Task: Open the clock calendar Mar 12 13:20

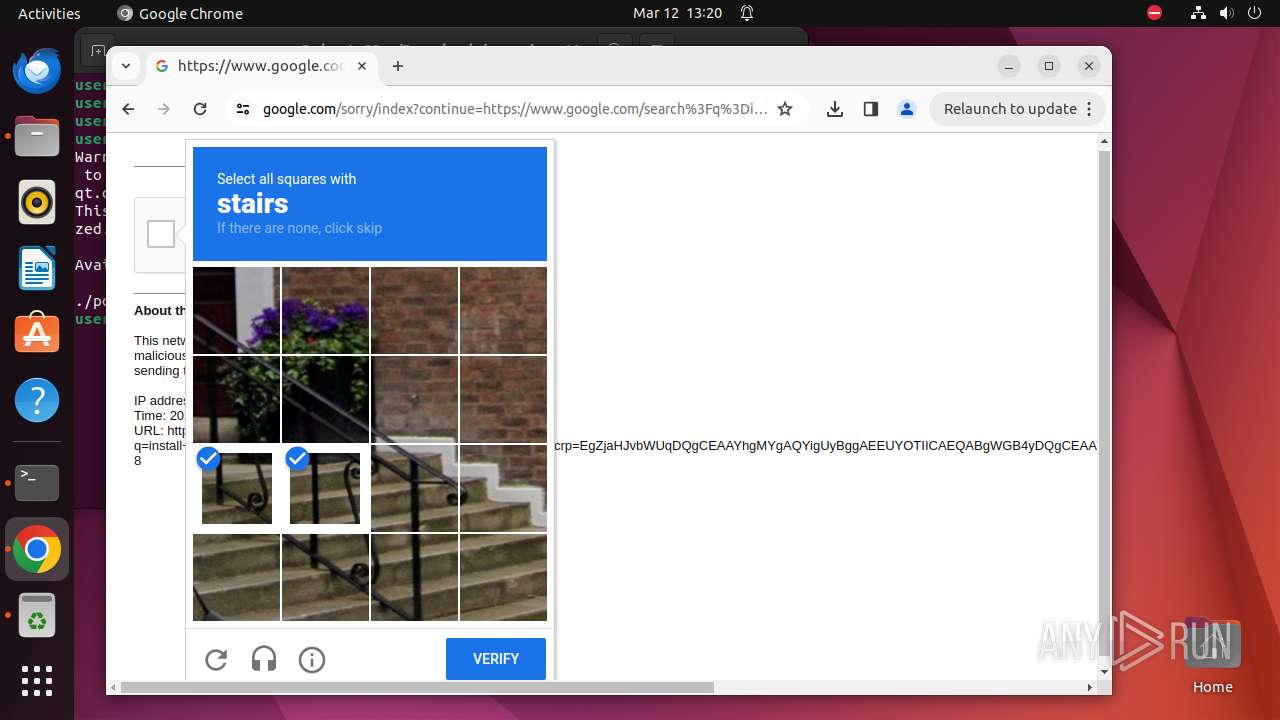Action: click(677, 14)
